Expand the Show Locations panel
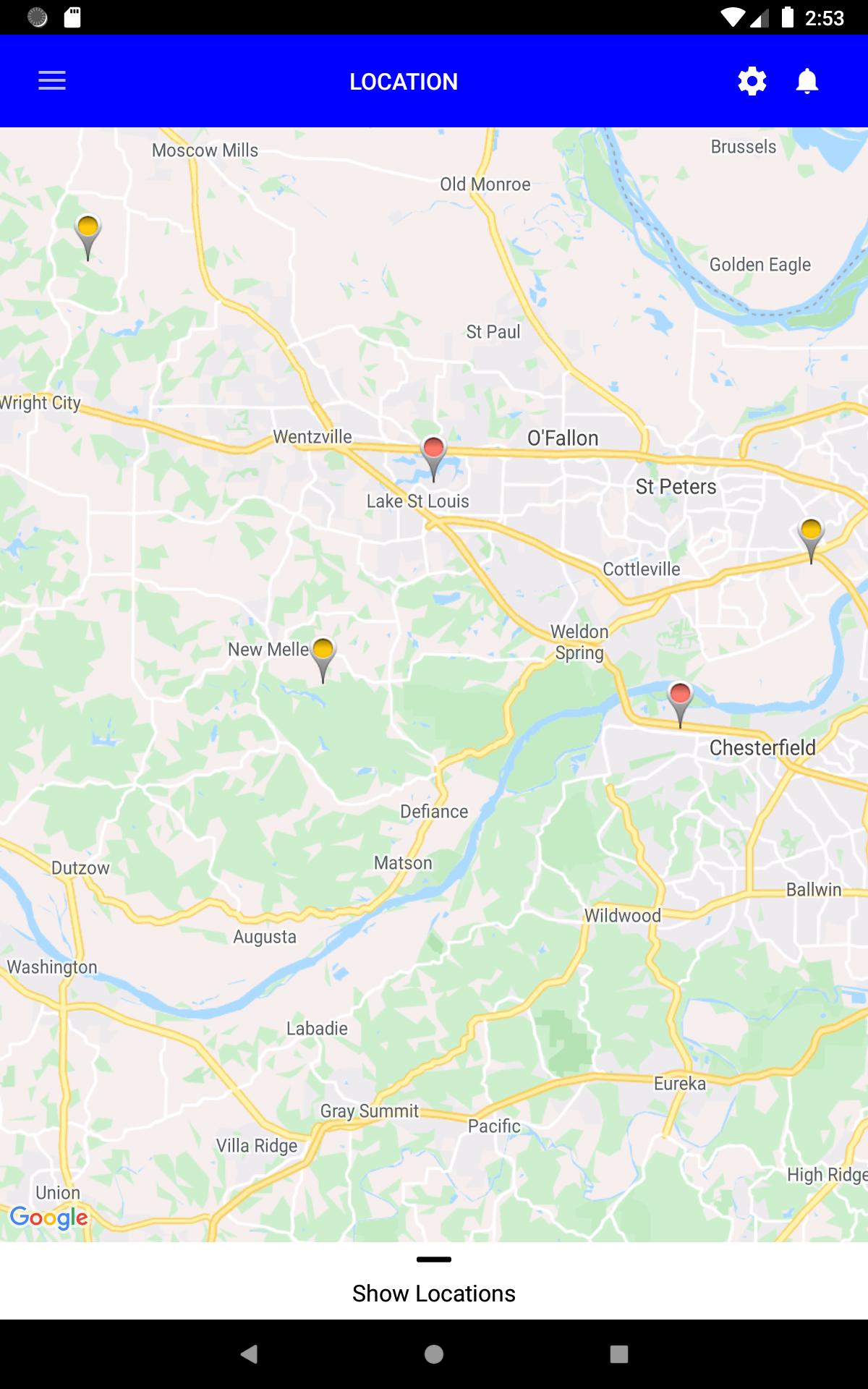This screenshot has width=868, height=1389. point(434,1294)
